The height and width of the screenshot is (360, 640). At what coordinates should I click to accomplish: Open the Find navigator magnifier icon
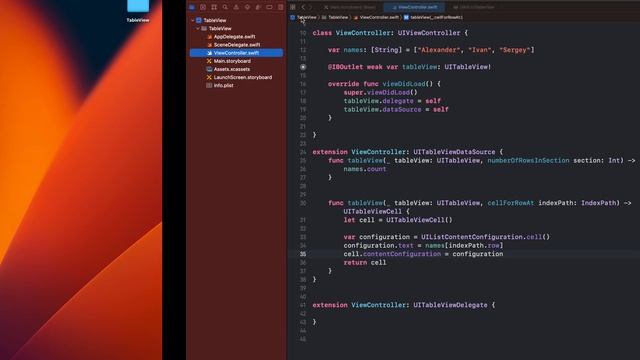coord(225,7)
